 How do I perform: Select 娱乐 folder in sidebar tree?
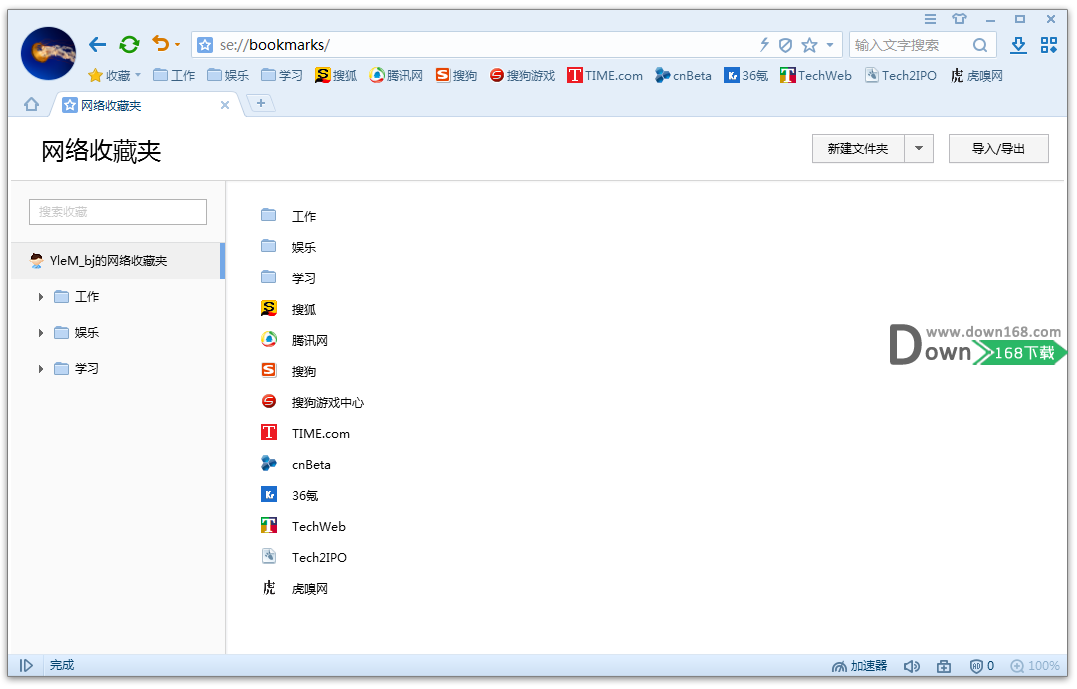point(77,333)
